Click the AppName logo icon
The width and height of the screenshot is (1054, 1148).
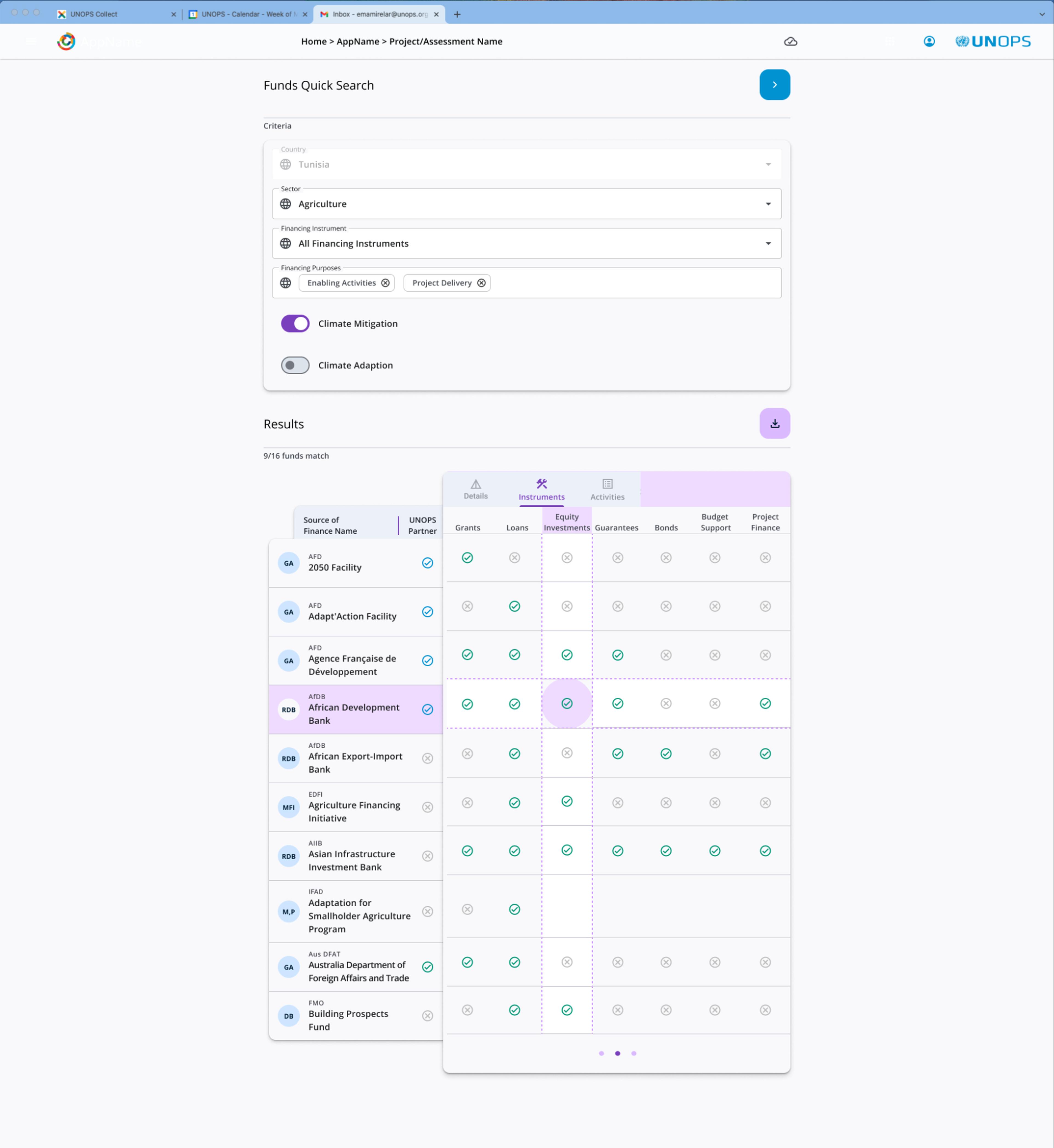point(66,42)
